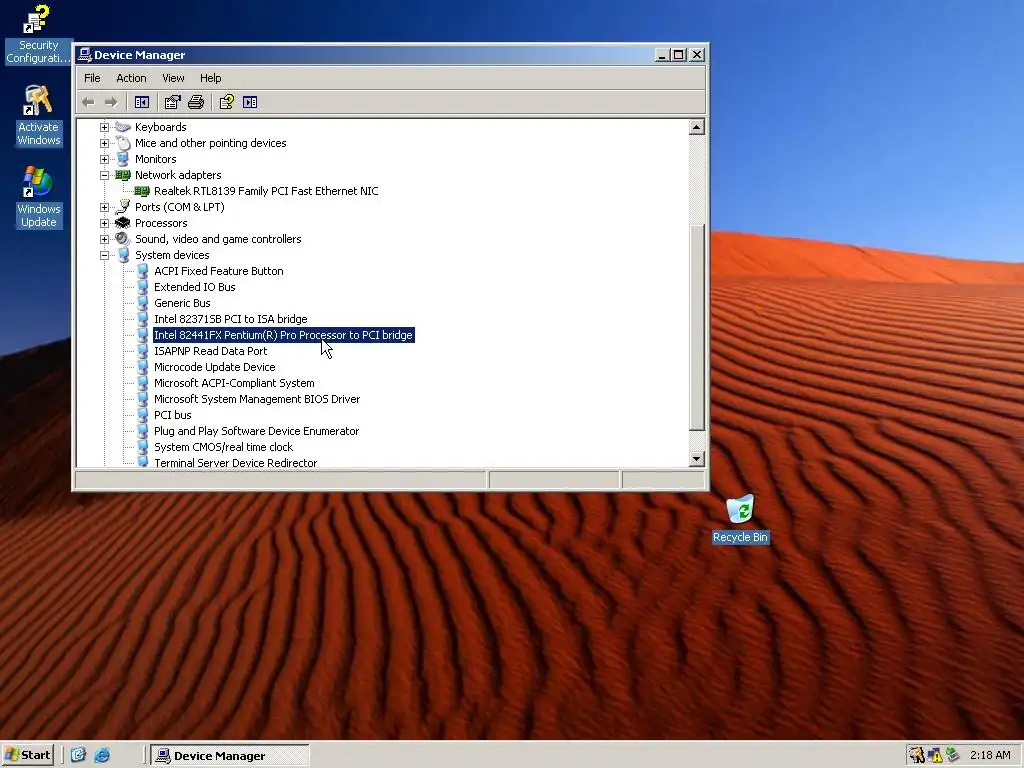Click the Show Desktop quick launch icon

78,755
